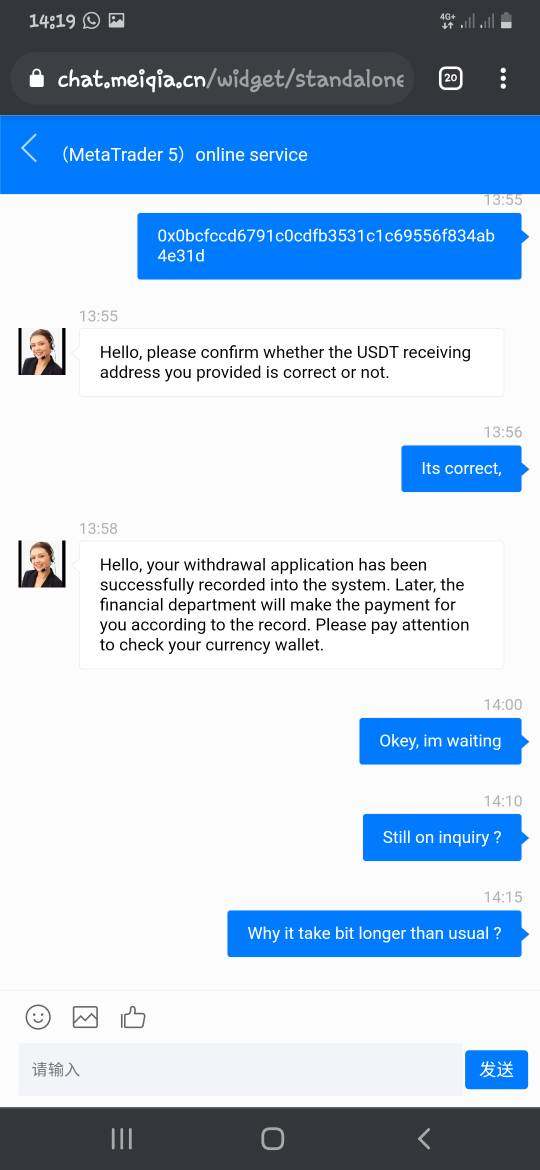Open the emoji smiley picker
Viewport: 540px width, 1170px height.
coord(38,1016)
